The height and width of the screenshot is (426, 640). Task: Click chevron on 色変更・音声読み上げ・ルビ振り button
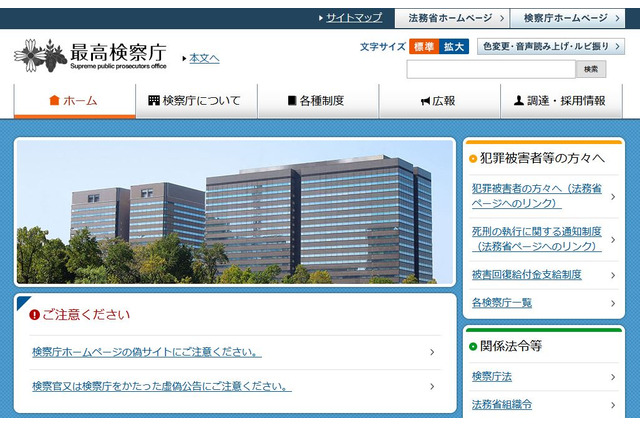coord(617,47)
